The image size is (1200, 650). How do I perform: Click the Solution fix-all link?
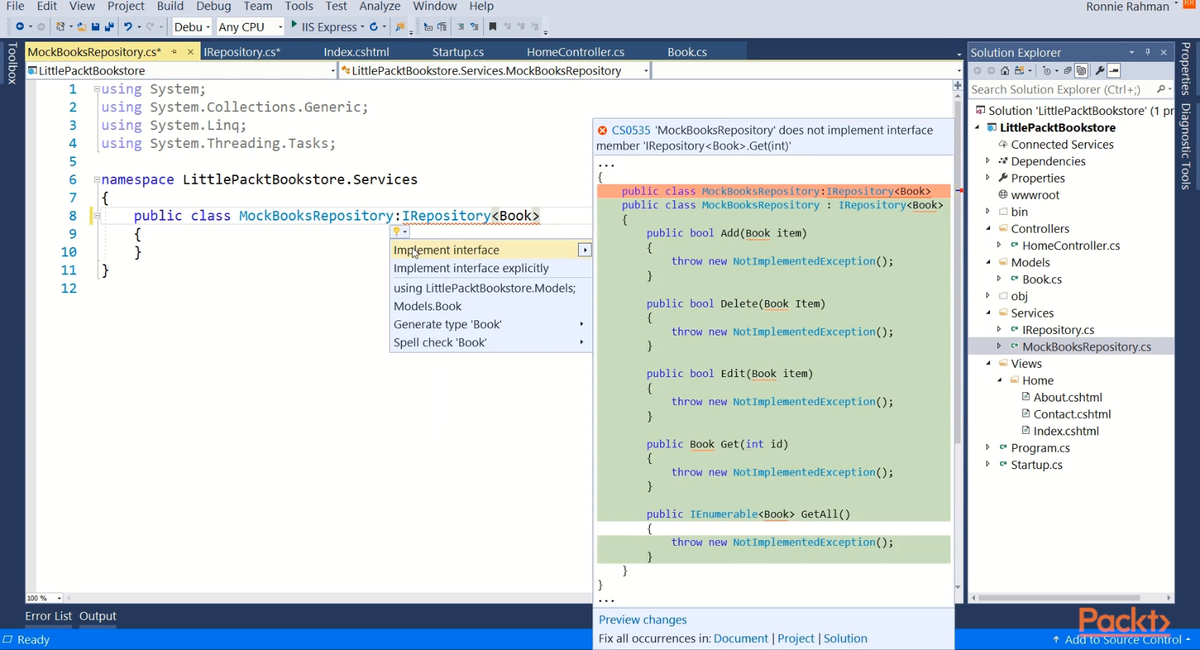[x=845, y=639]
